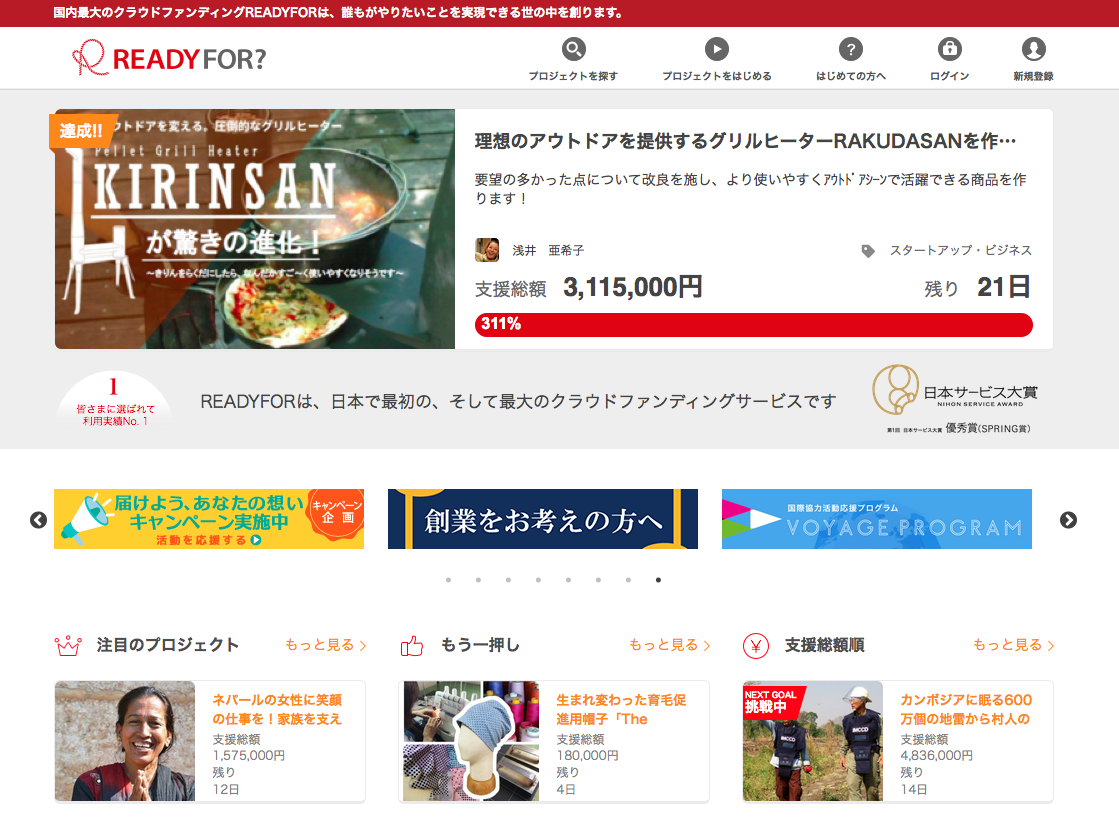The image size is (1119, 828).
Task: Open the 創業をお考えの方へ banner
Action: coord(542,519)
